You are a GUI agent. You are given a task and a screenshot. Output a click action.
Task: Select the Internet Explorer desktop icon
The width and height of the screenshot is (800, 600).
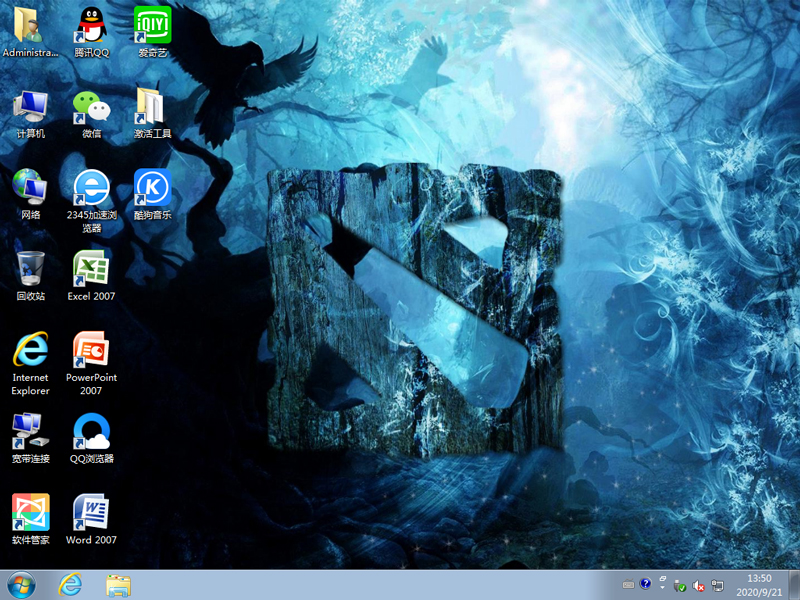(x=30, y=363)
